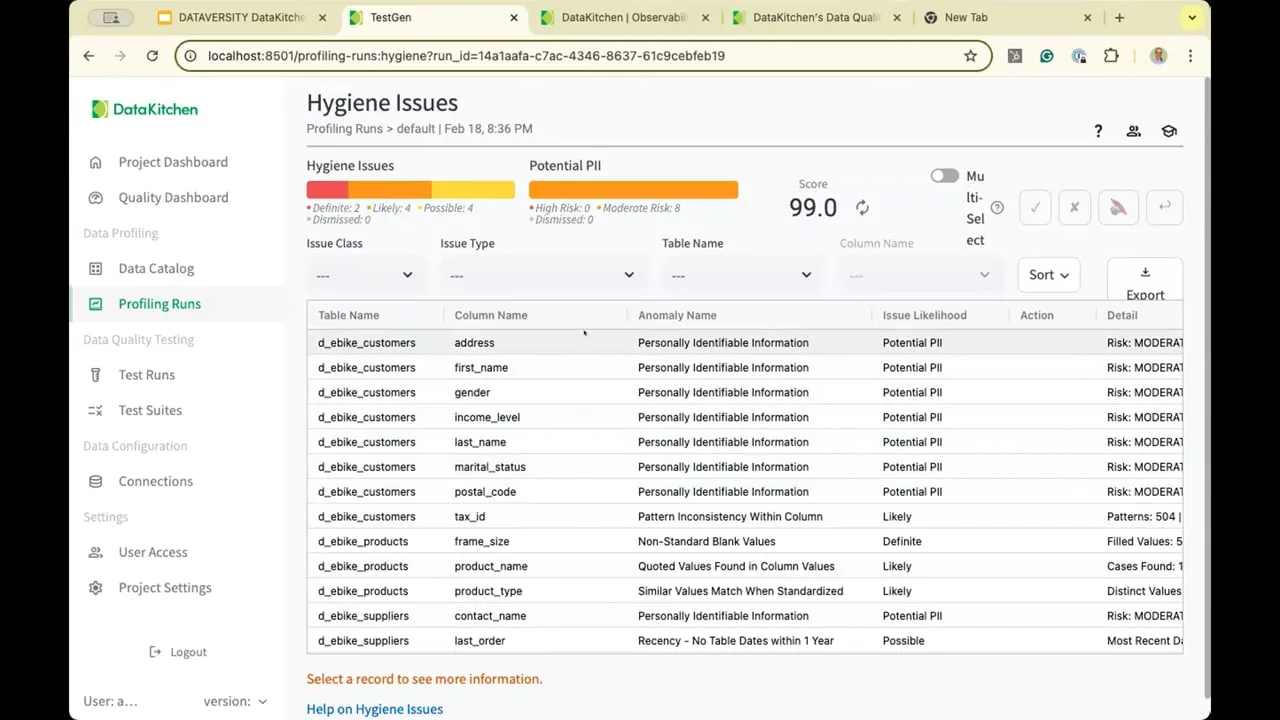Go back using browser back arrow
The width and height of the screenshot is (1280, 720).
[x=89, y=56]
